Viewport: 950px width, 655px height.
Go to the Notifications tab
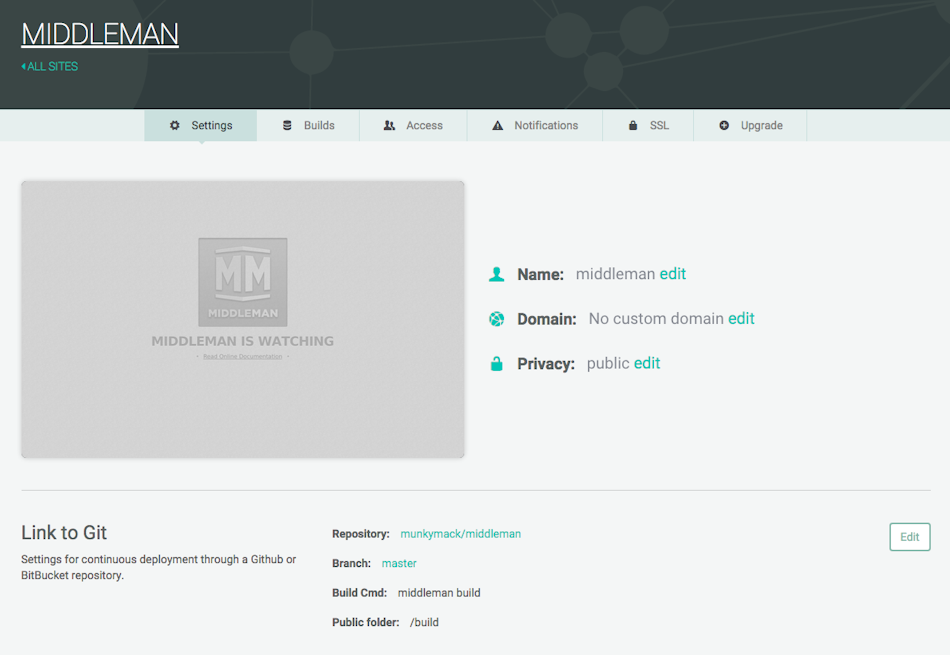(x=535, y=125)
